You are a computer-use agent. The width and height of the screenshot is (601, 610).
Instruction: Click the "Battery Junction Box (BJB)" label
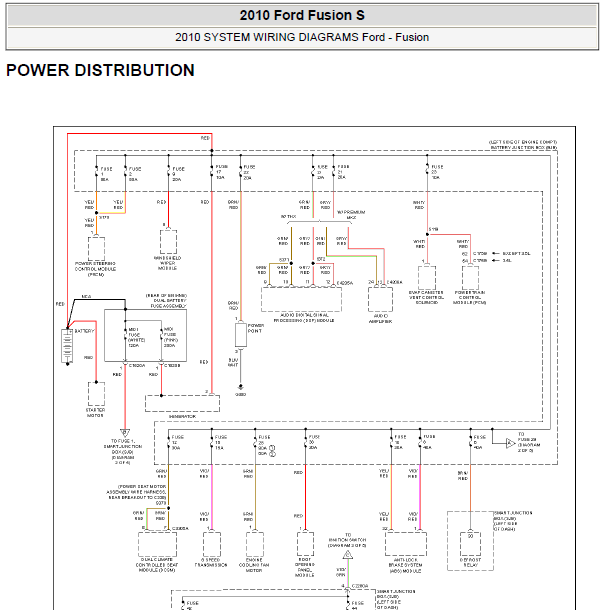[x=524, y=147]
